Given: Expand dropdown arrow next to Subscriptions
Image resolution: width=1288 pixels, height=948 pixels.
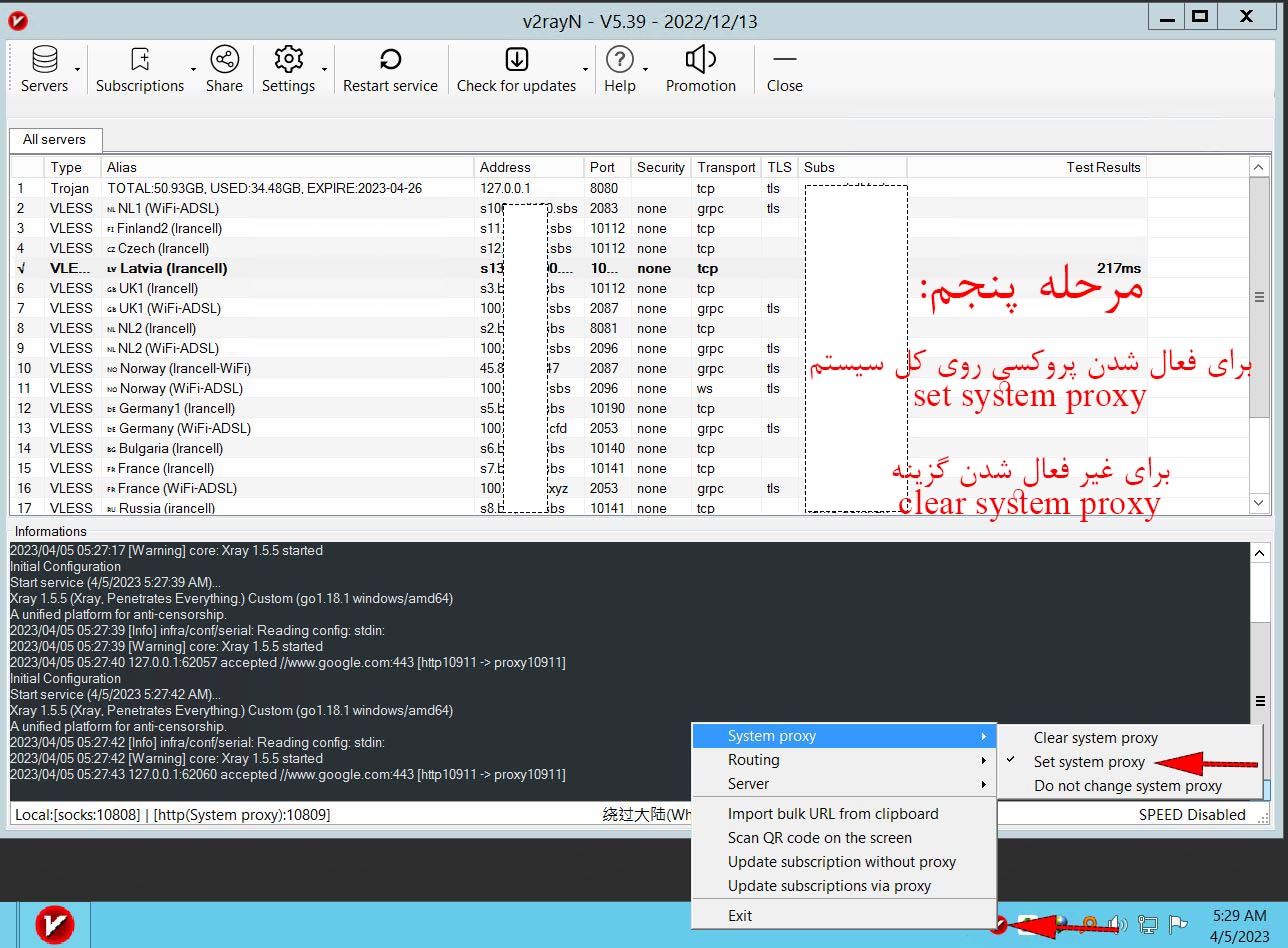Looking at the screenshot, I should coord(193,70).
